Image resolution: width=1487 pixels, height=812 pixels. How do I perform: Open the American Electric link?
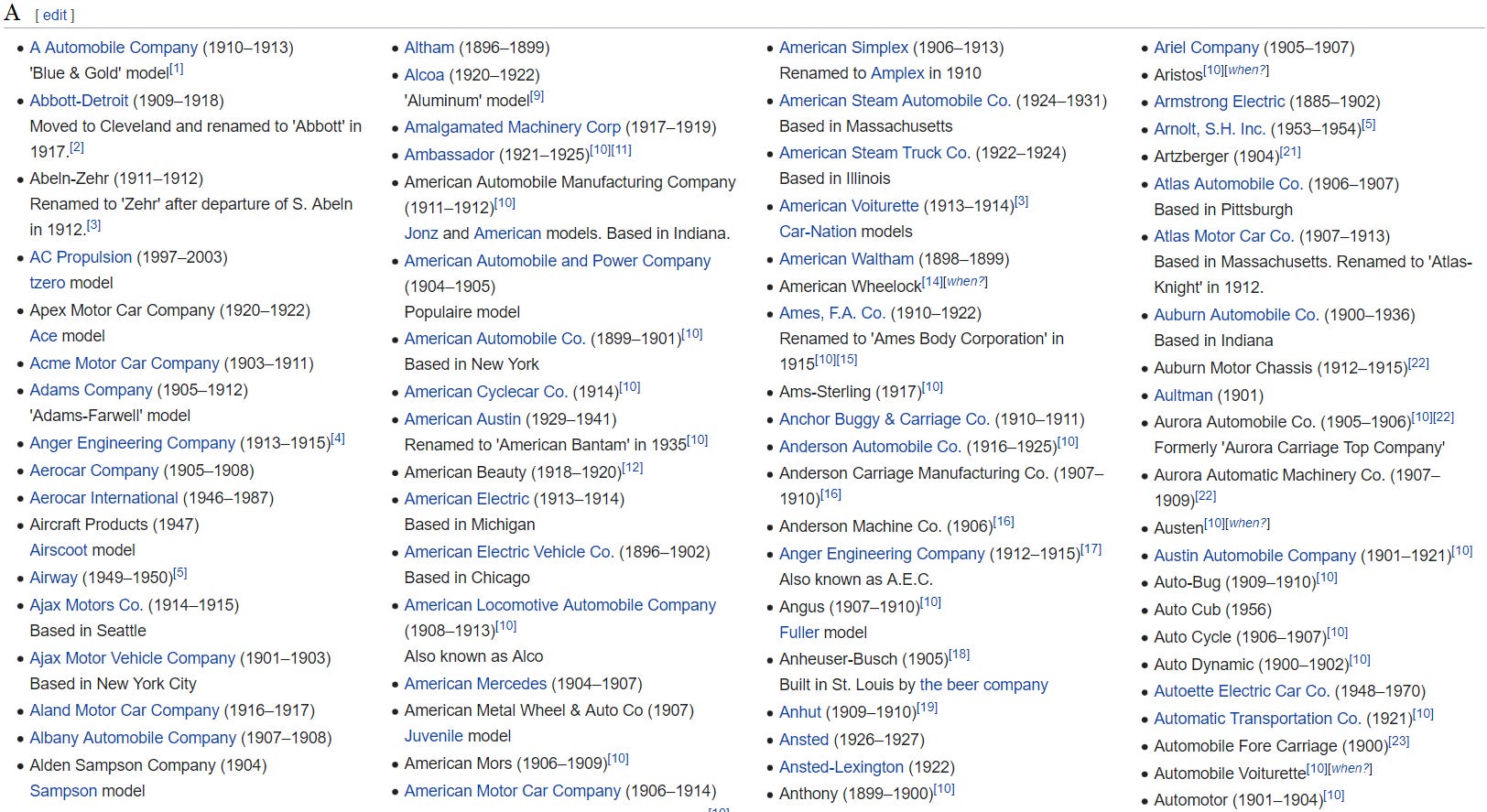[x=466, y=499]
